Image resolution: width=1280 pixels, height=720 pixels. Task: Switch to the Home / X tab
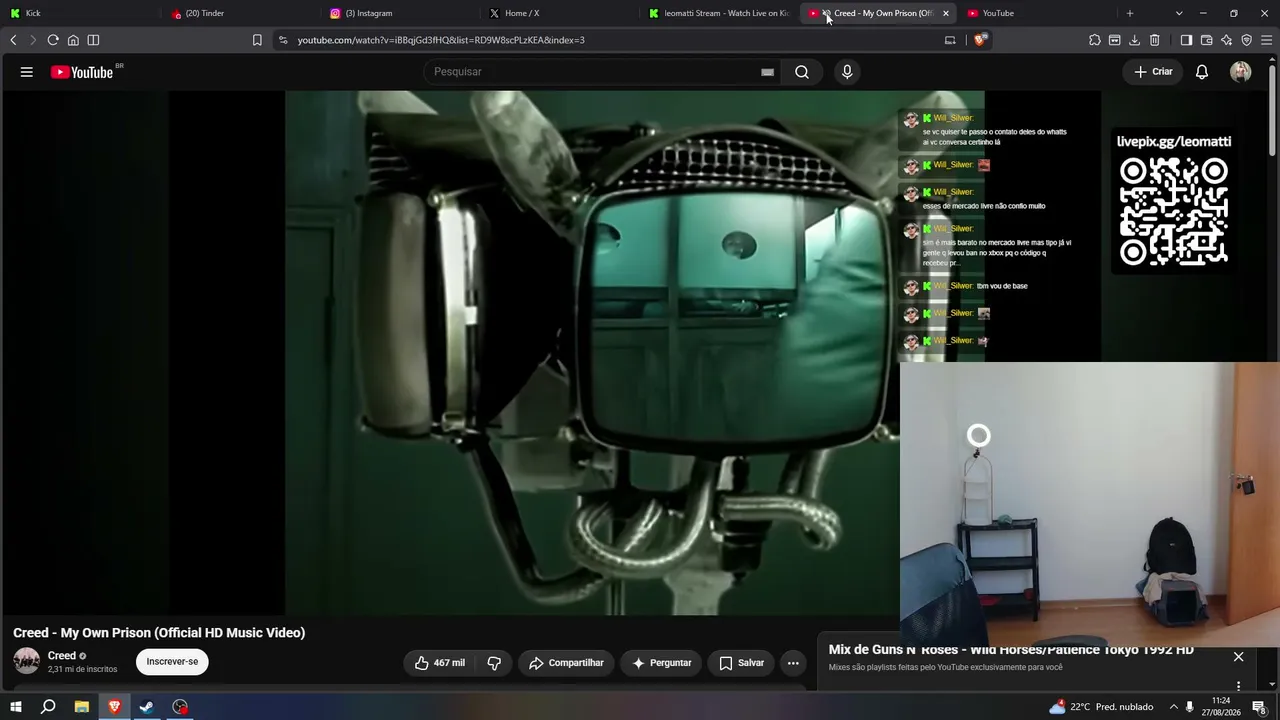tap(560, 13)
